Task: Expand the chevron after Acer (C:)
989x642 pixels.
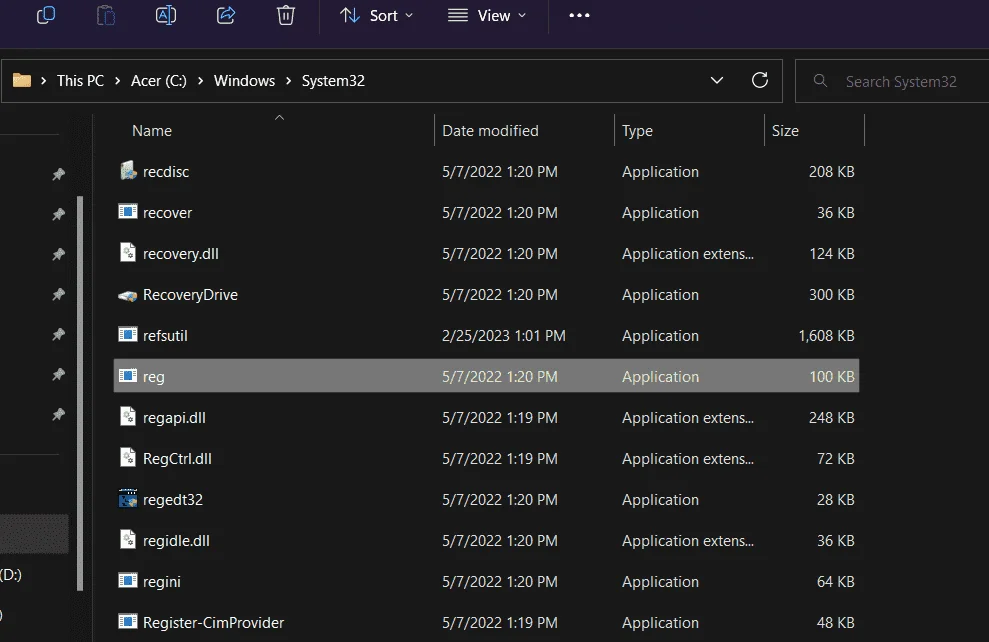Action: 200,81
